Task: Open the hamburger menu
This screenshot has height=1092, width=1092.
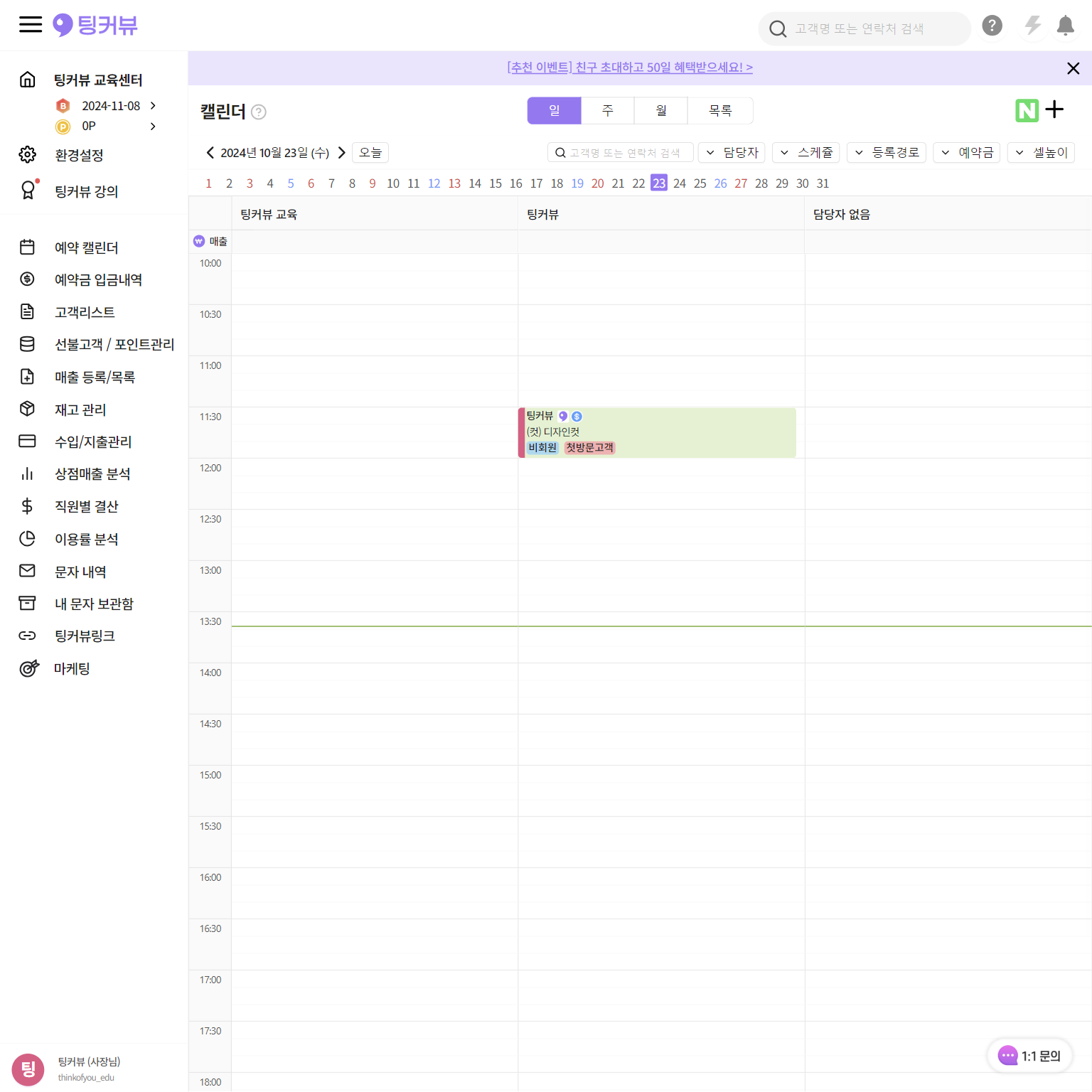Action: (x=31, y=25)
